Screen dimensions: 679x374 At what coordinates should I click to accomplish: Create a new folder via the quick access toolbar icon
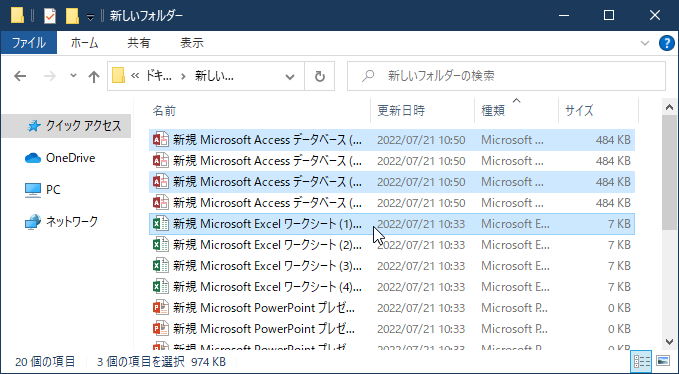[72, 16]
